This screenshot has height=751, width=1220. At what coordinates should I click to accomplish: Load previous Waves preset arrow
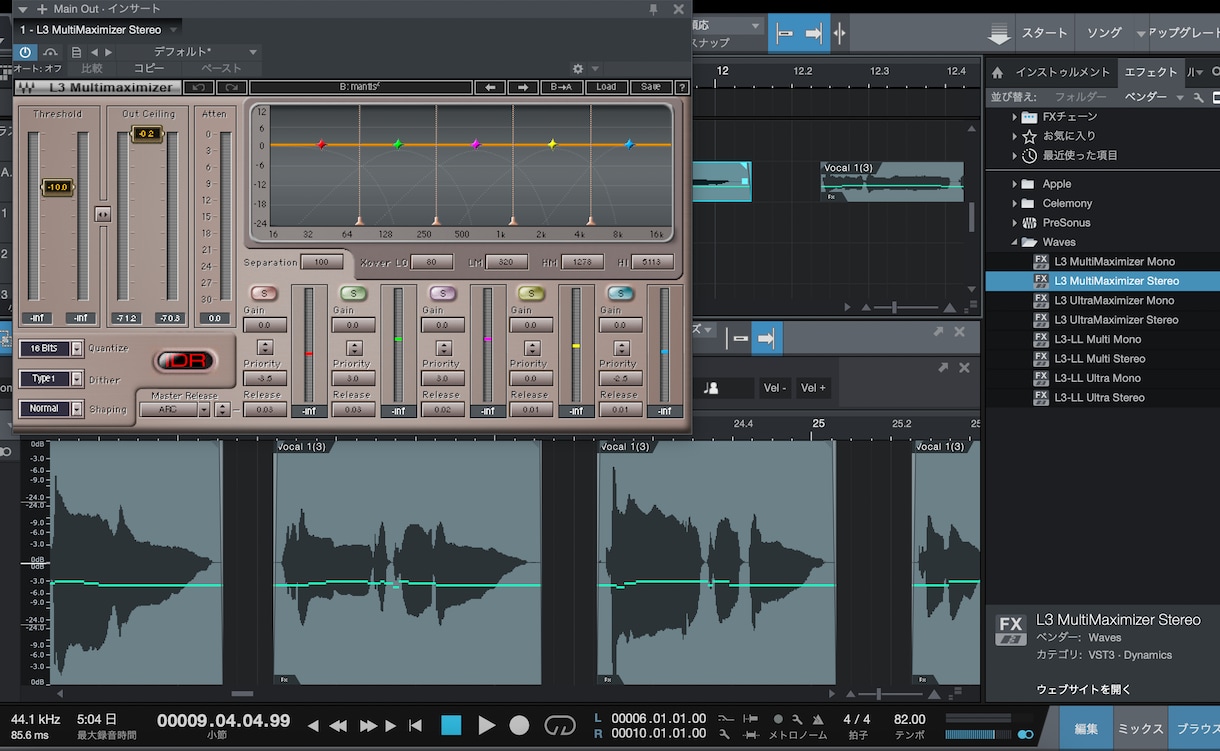(489, 87)
